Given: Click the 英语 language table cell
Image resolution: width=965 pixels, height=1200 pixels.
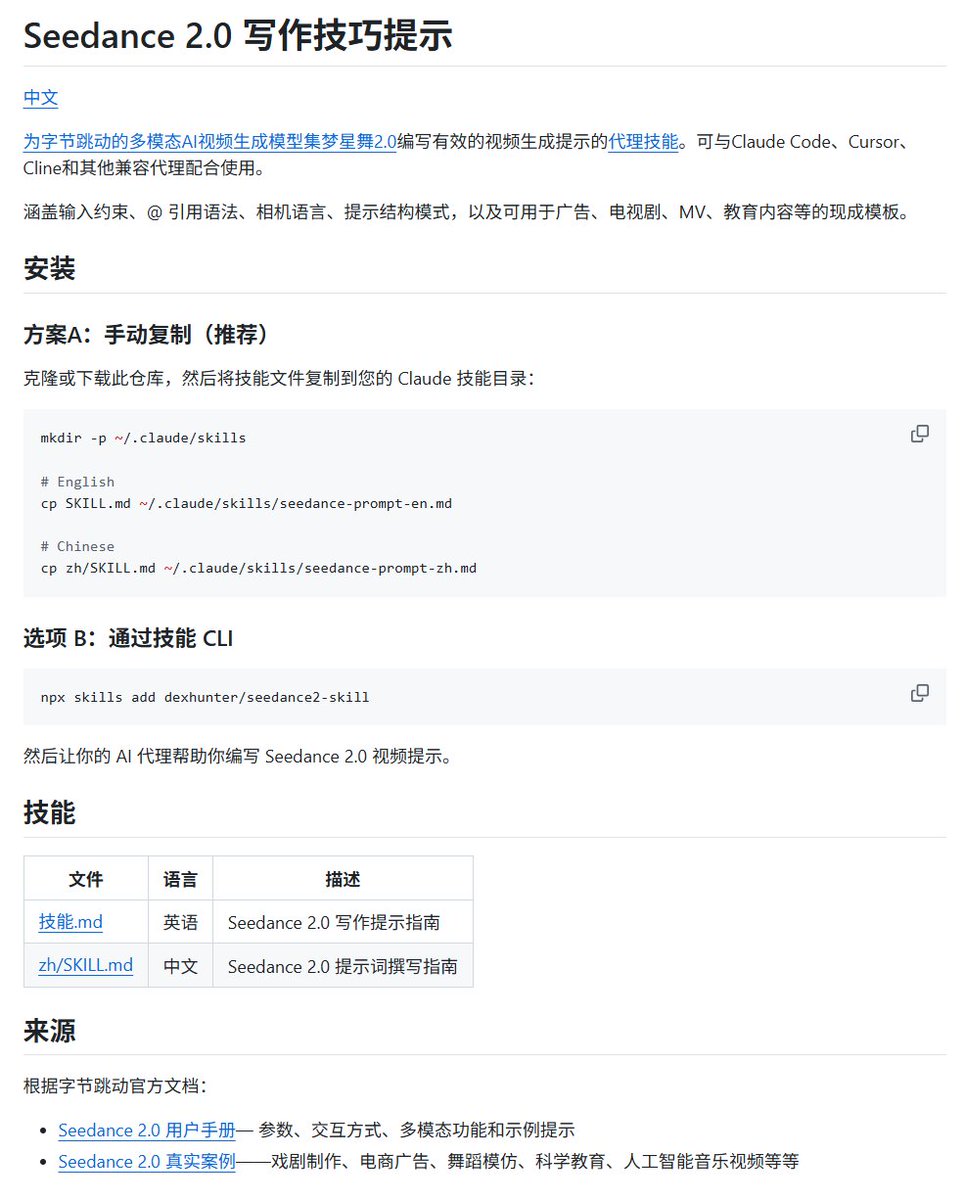Looking at the screenshot, I should 180,922.
